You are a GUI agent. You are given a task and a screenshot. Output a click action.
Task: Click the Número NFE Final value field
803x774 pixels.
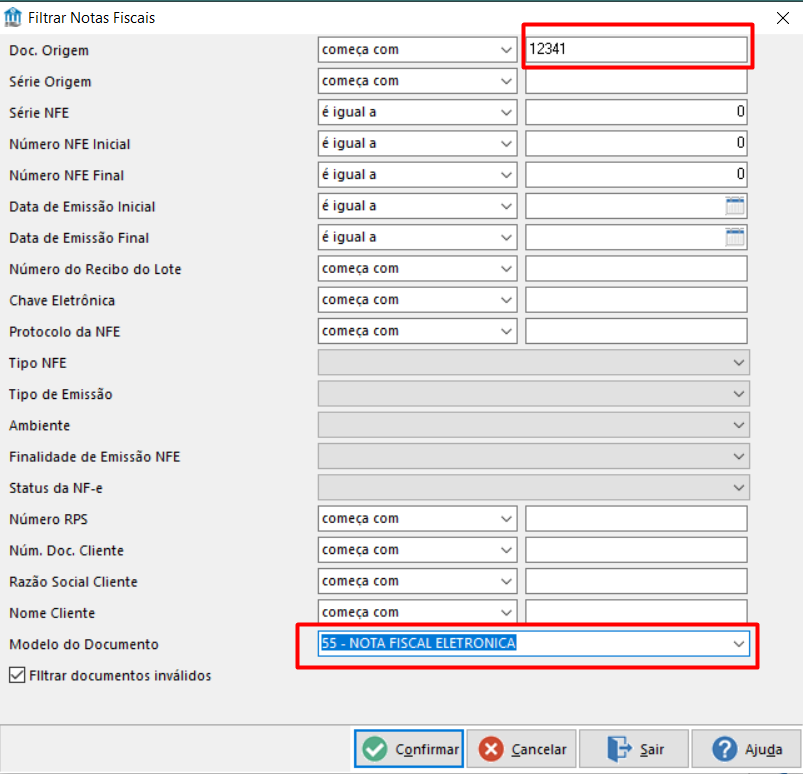[636, 175]
